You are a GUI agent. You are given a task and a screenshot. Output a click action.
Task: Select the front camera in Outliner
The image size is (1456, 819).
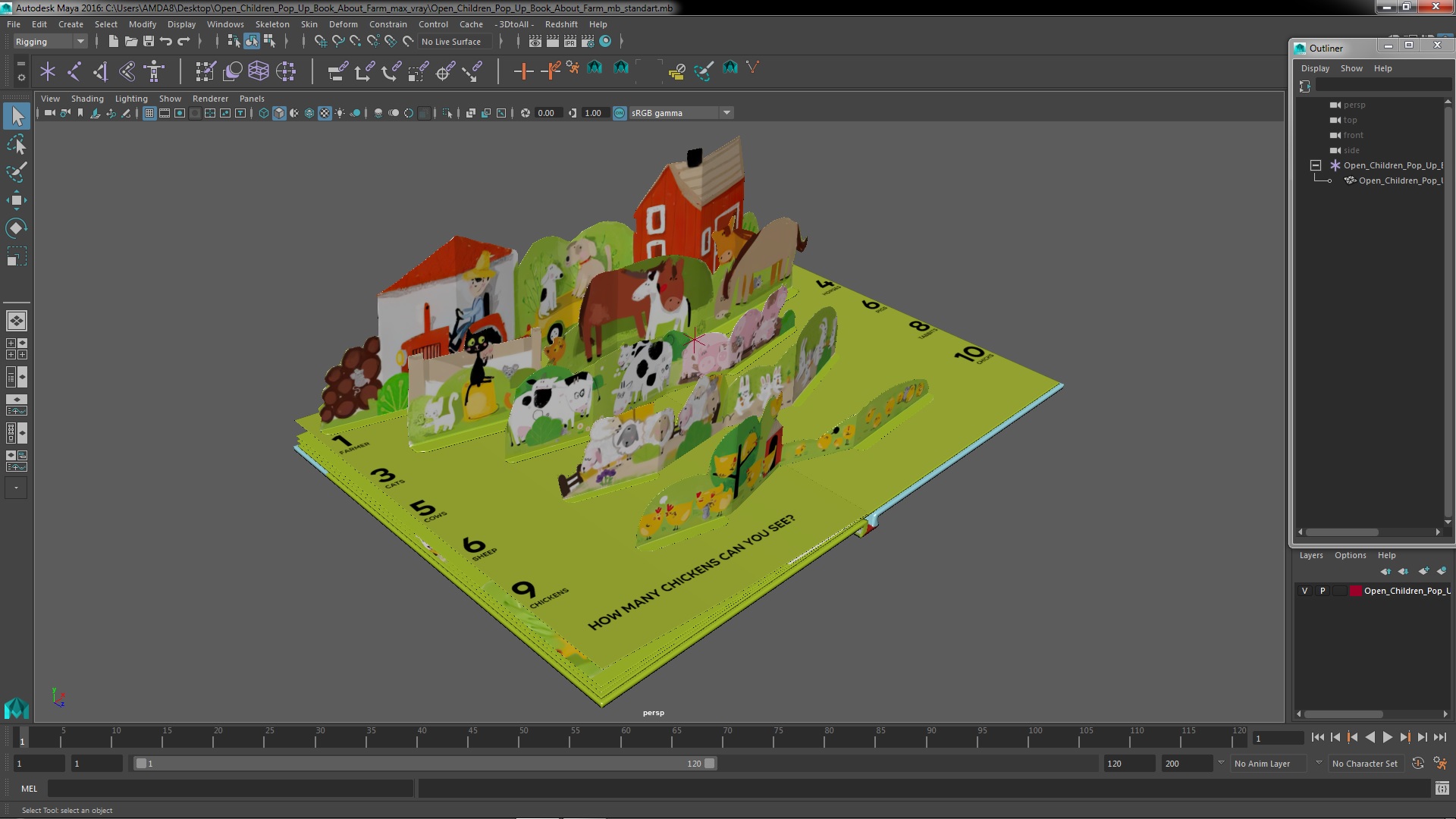(x=1353, y=135)
